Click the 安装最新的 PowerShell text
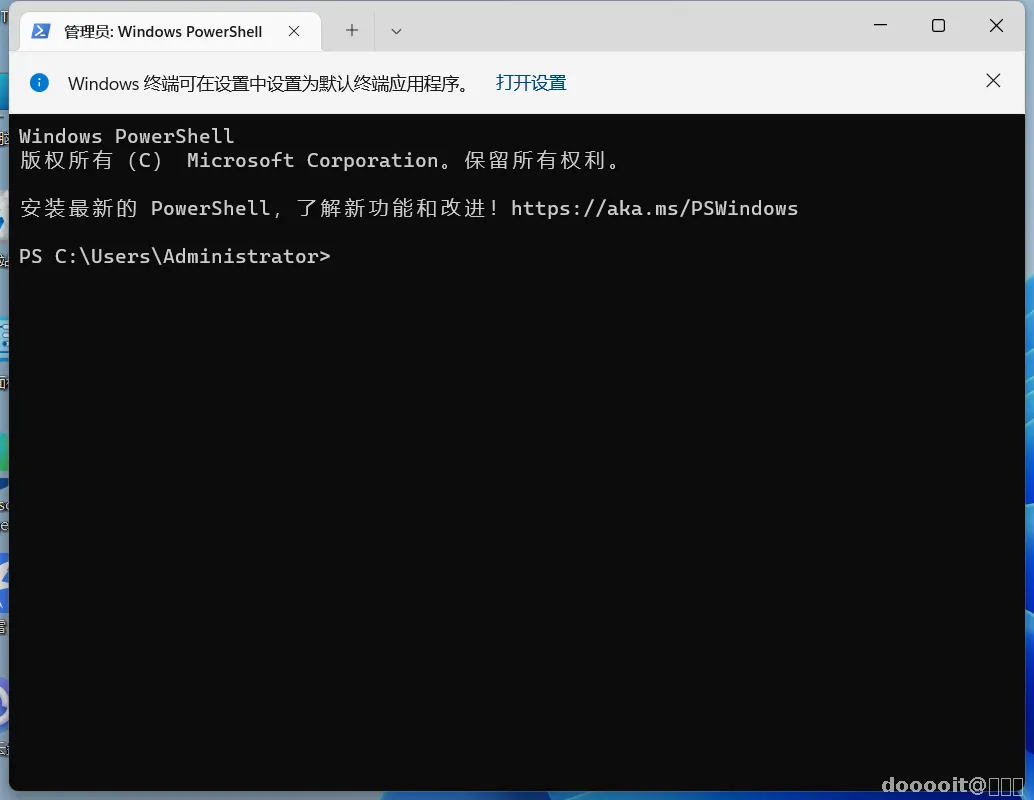1034x800 pixels. tap(145, 208)
